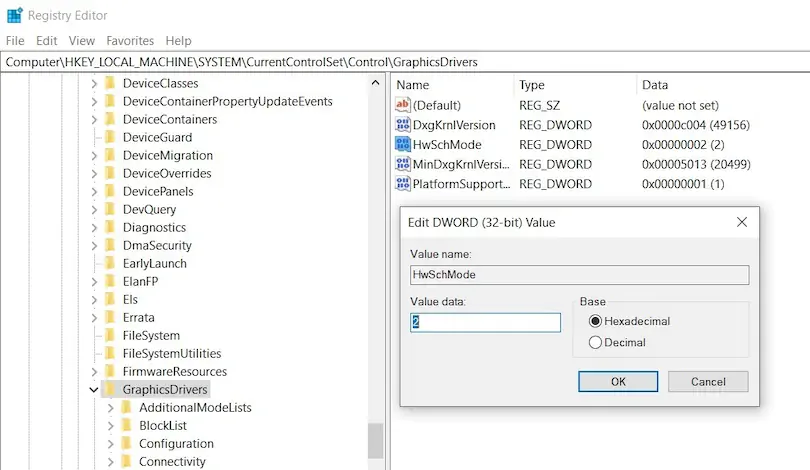The height and width of the screenshot is (470, 810).
Task: Click the PlatformSupport... DWORD icon
Action: [402, 183]
